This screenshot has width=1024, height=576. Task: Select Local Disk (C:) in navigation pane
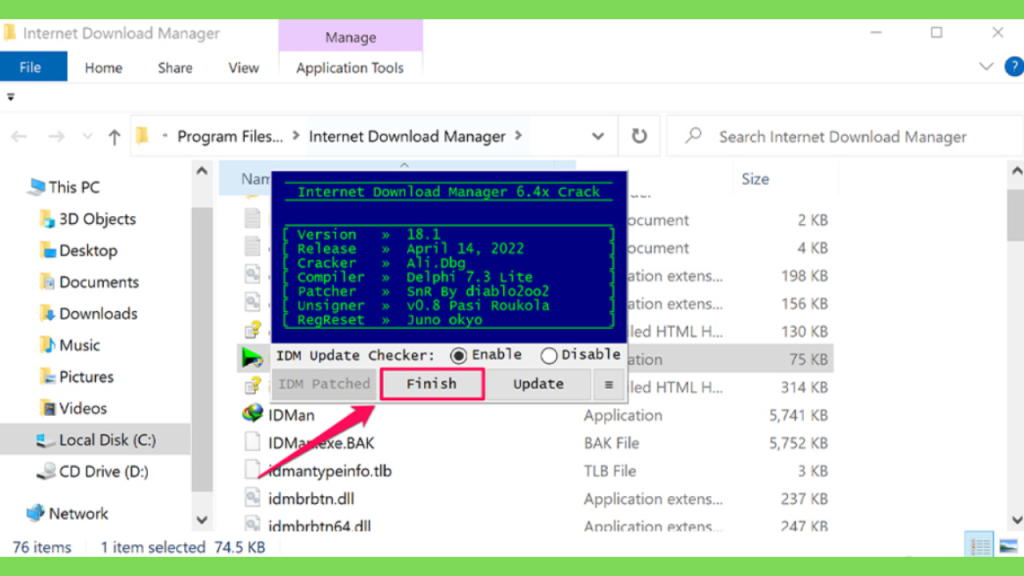95,440
